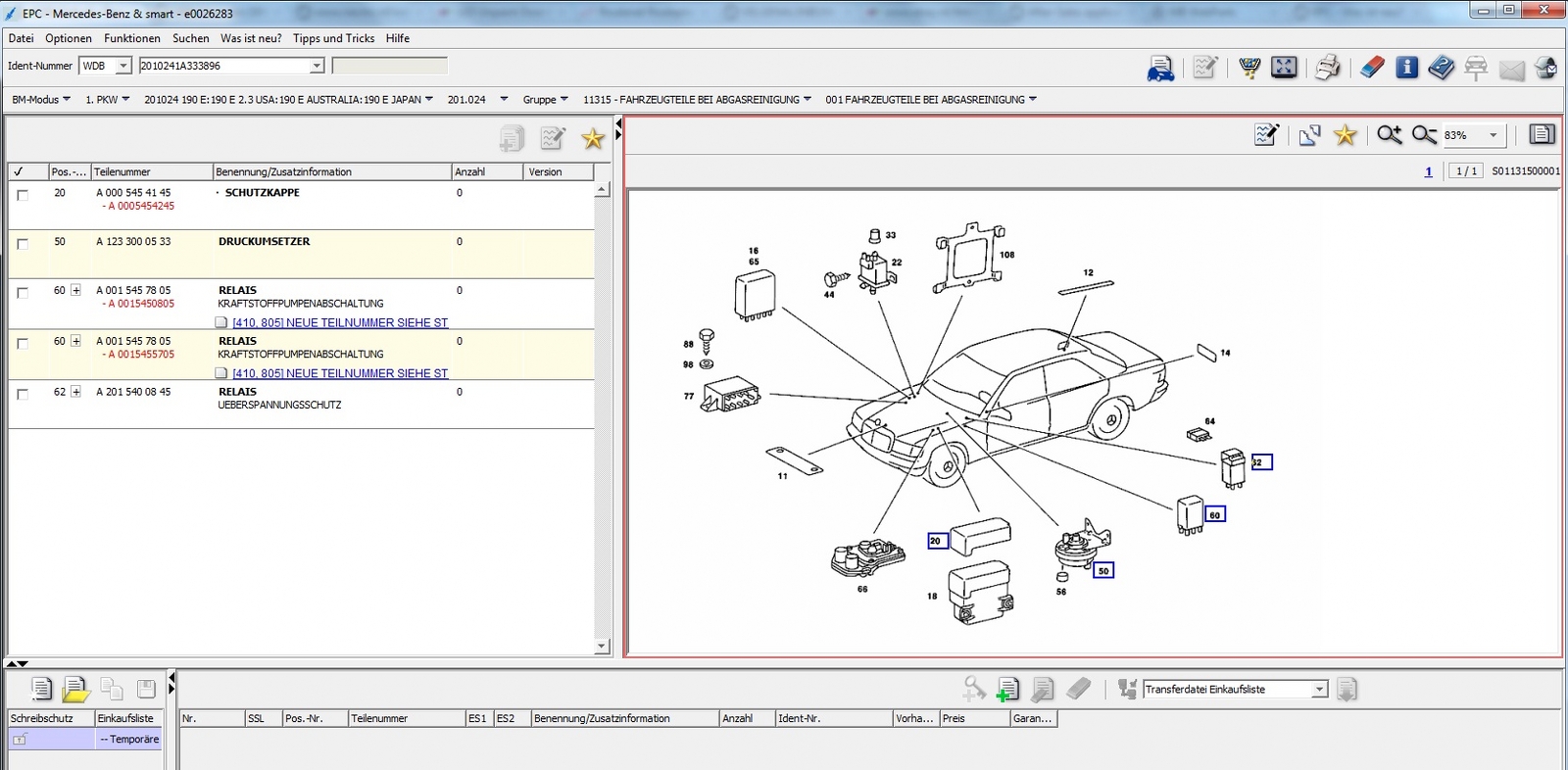Click the sync mail icon at toolbar end

click(x=1545, y=68)
